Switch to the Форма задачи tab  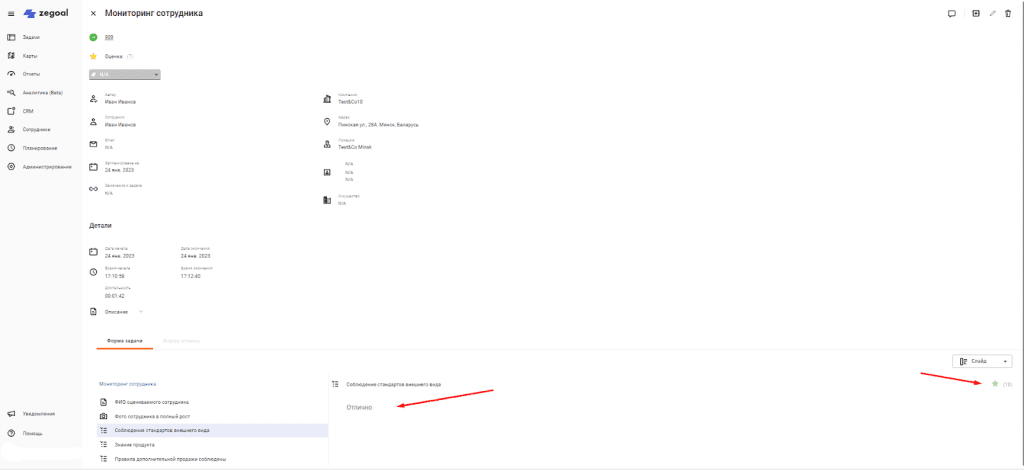click(125, 341)
